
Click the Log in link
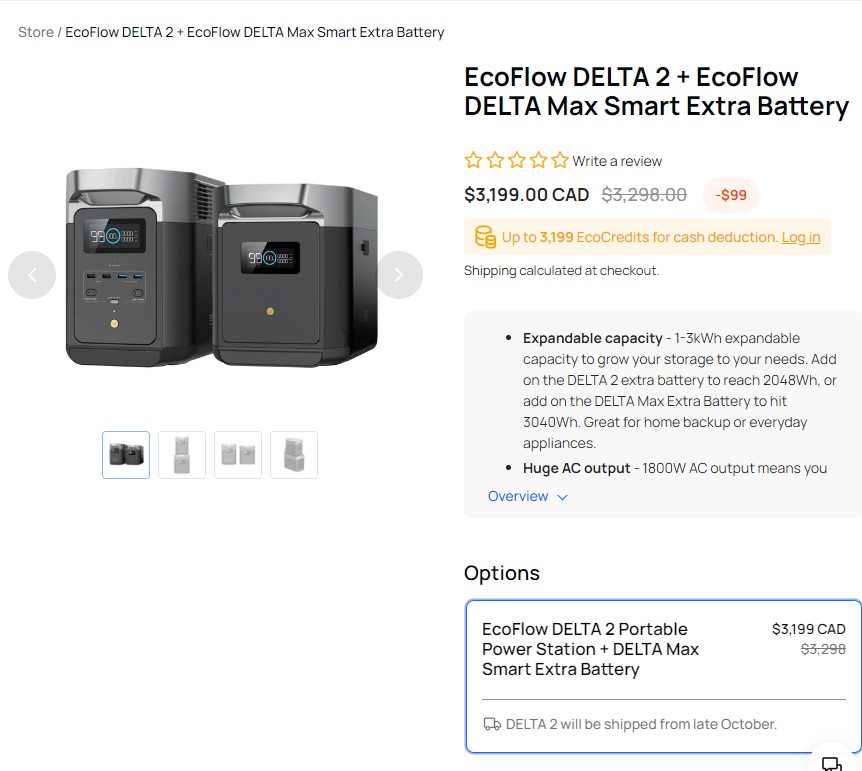[x=801, y=237]
